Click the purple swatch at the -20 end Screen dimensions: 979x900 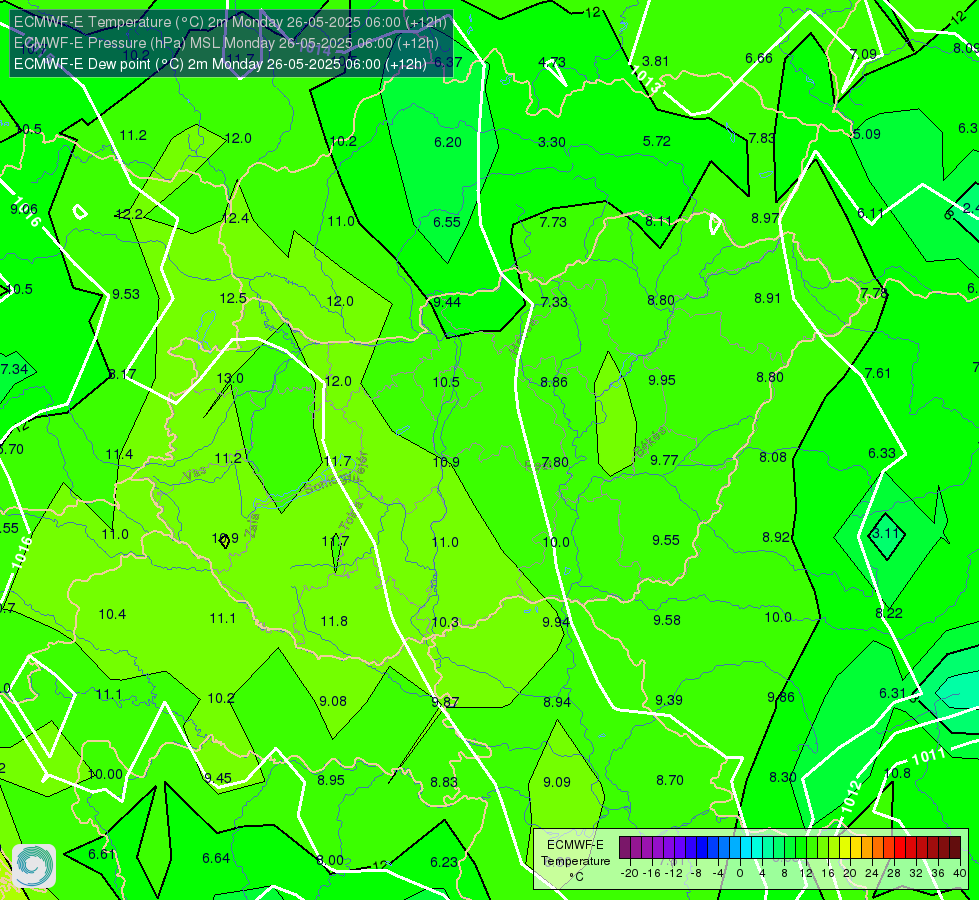(x=625, y=848)
